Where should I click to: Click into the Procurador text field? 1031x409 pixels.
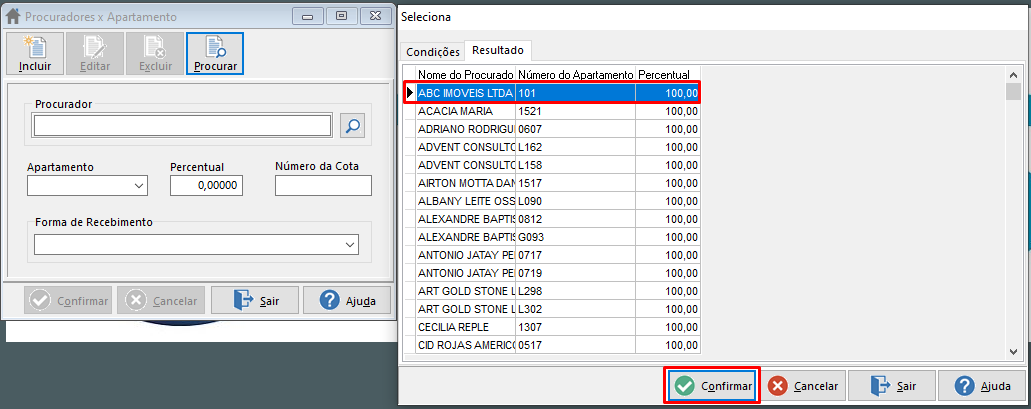(183, 126)
